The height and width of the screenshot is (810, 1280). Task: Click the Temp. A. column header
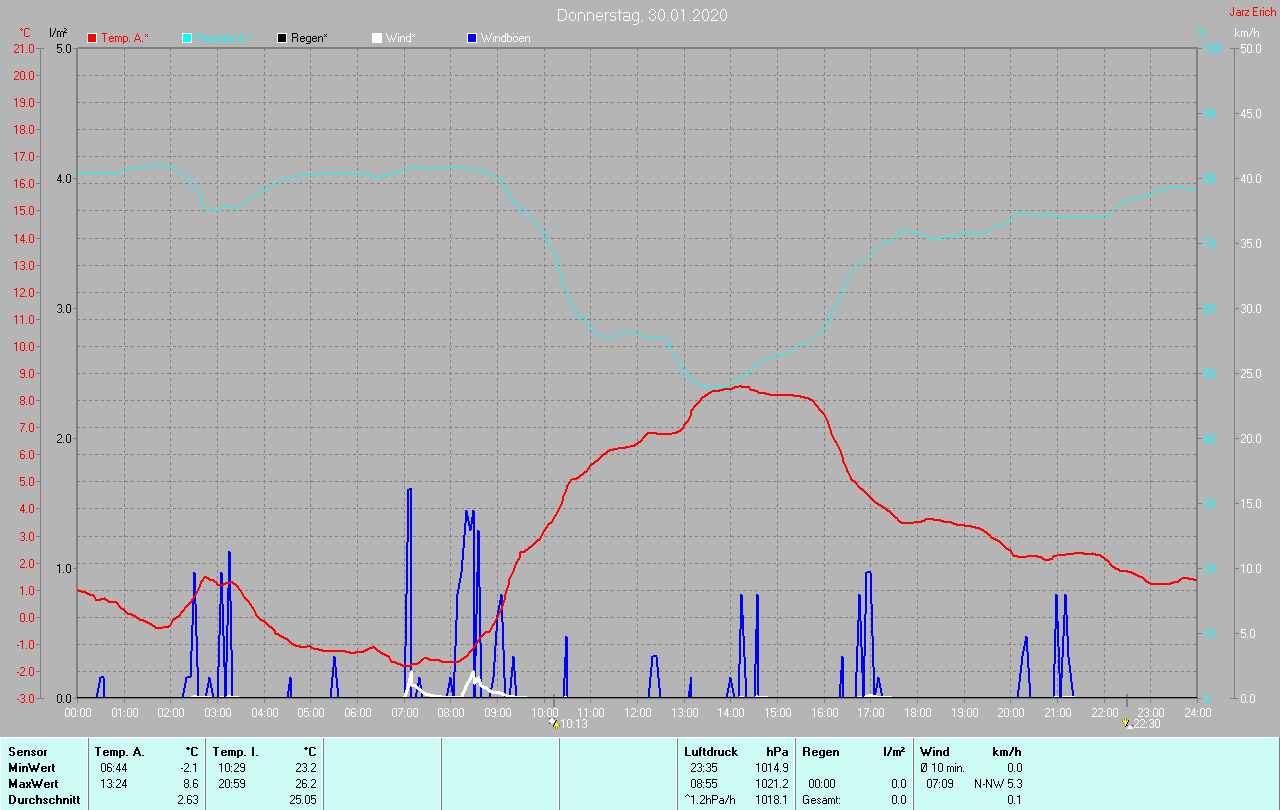(x=119, y=751)
